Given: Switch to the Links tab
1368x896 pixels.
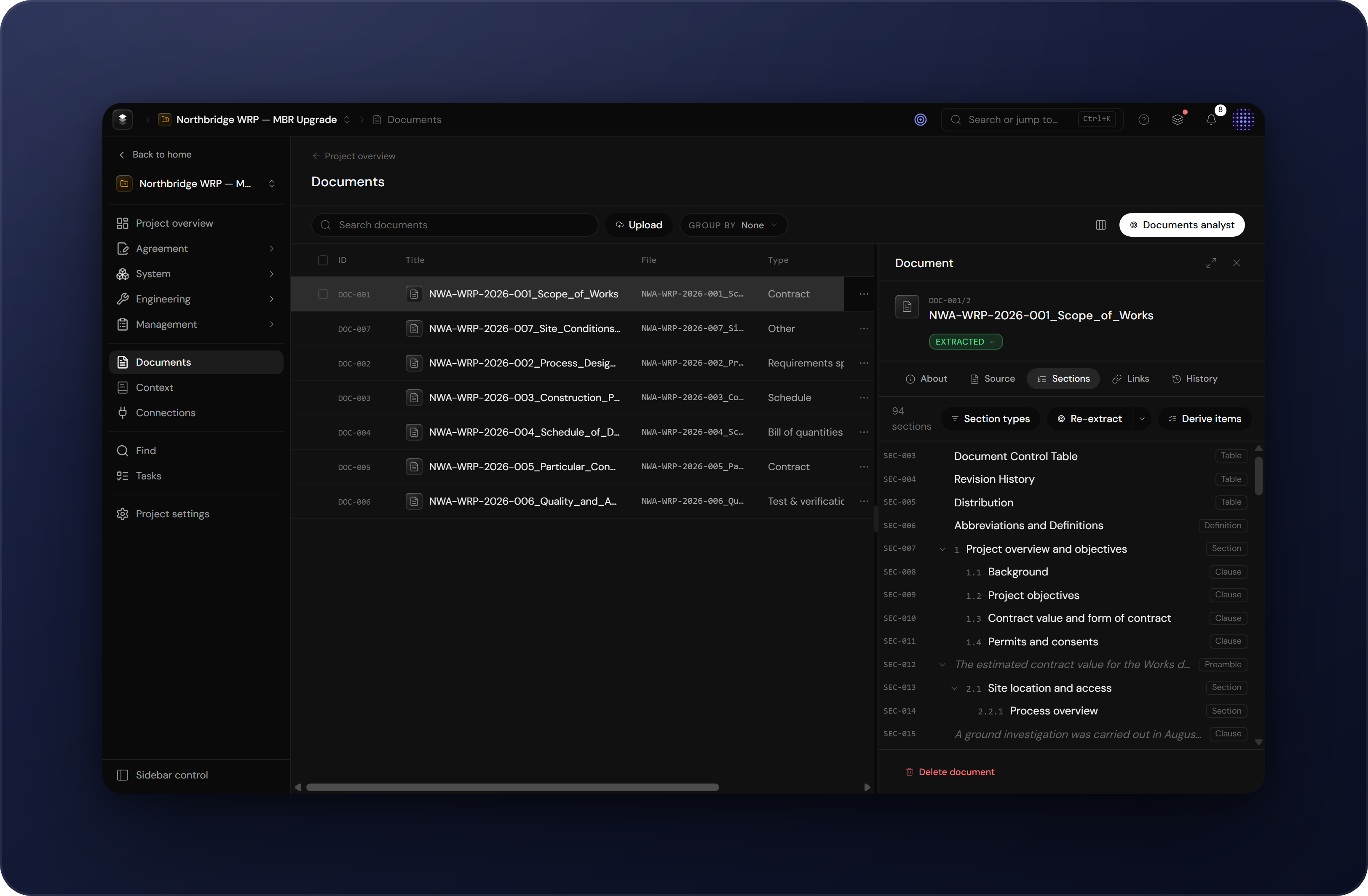Looking at the screenshot, I should [1131, 379].
